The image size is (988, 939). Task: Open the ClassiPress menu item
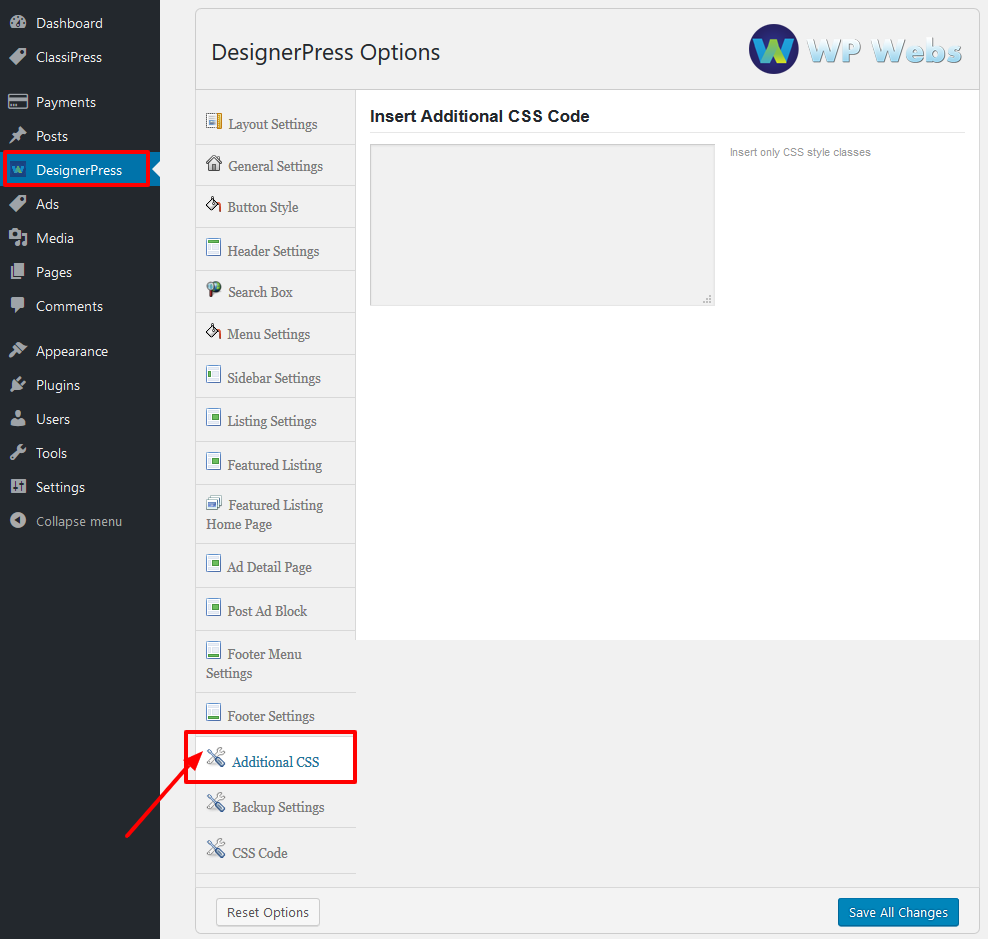pos(80,57)
